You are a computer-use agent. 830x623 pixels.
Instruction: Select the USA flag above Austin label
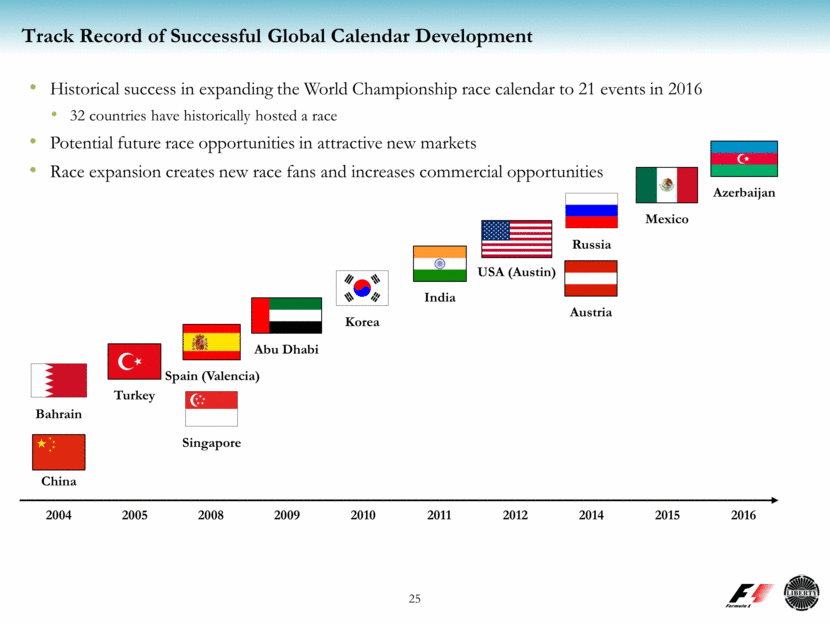(x=516, y=239)
